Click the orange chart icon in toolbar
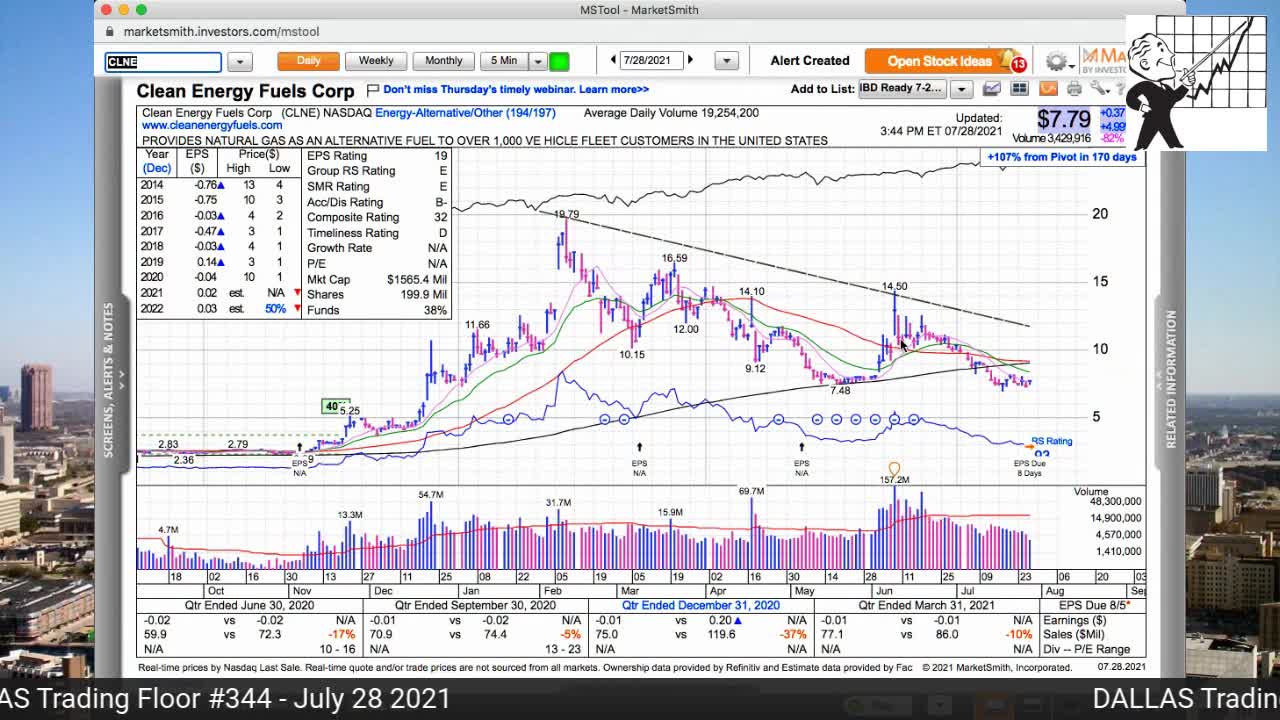 pyautogui.click(x=1047, y=89)
